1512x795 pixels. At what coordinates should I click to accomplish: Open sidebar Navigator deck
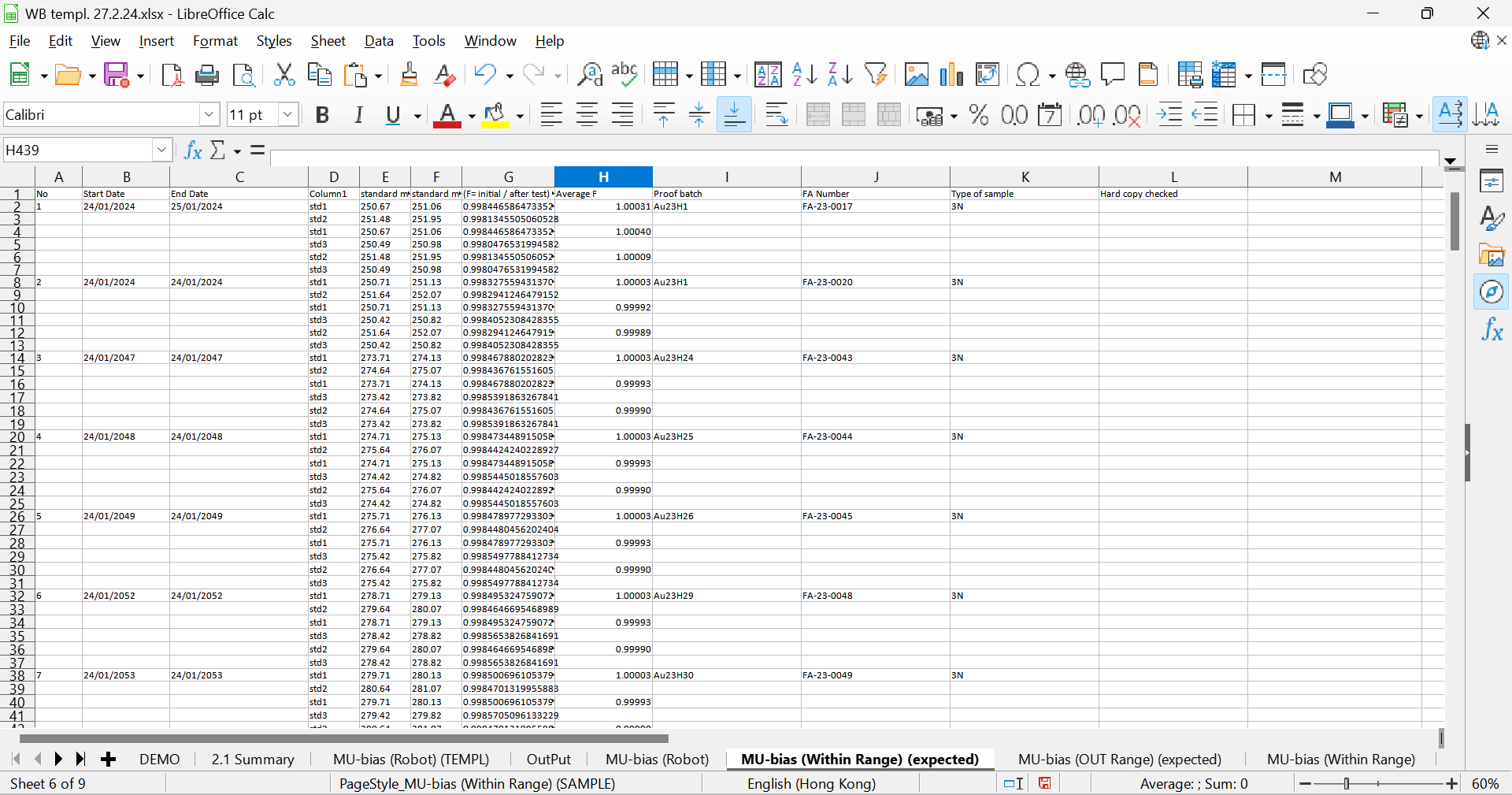(x=1492, y=292)
